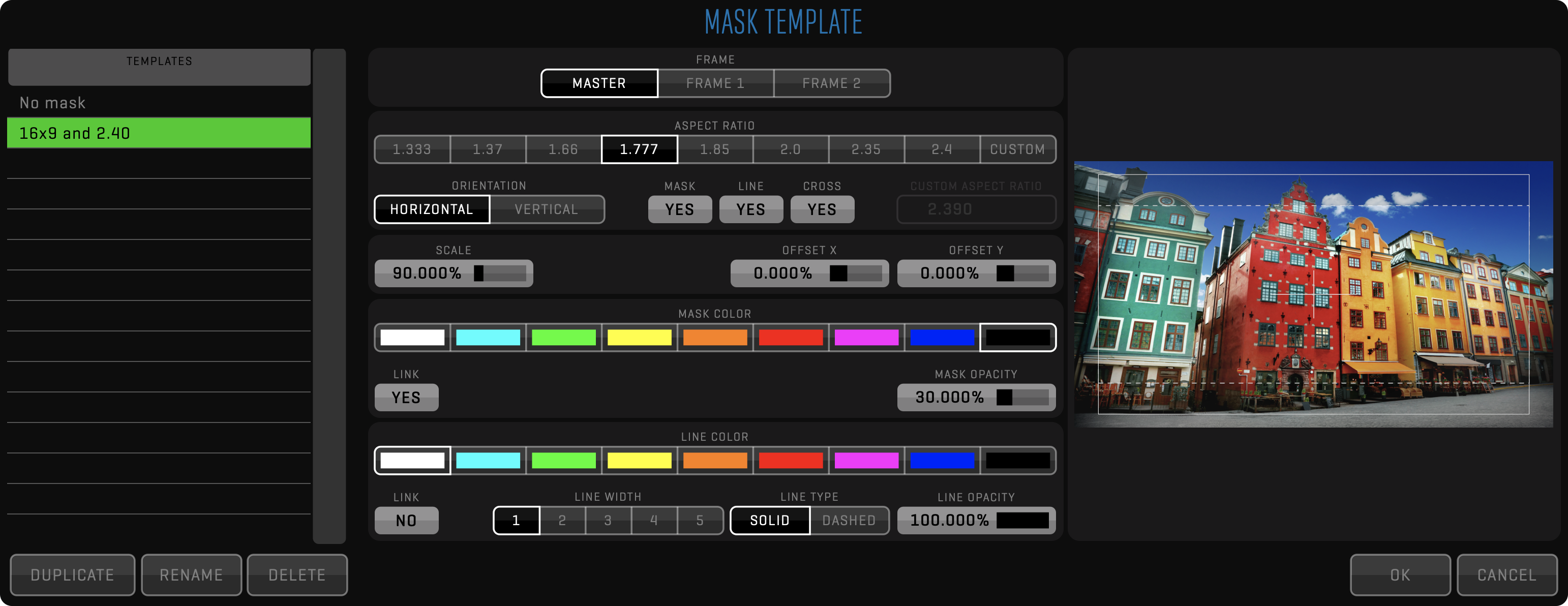The image size is (1568, 606).
Task: Select the black line color swatch
Action: [1017, 461]
